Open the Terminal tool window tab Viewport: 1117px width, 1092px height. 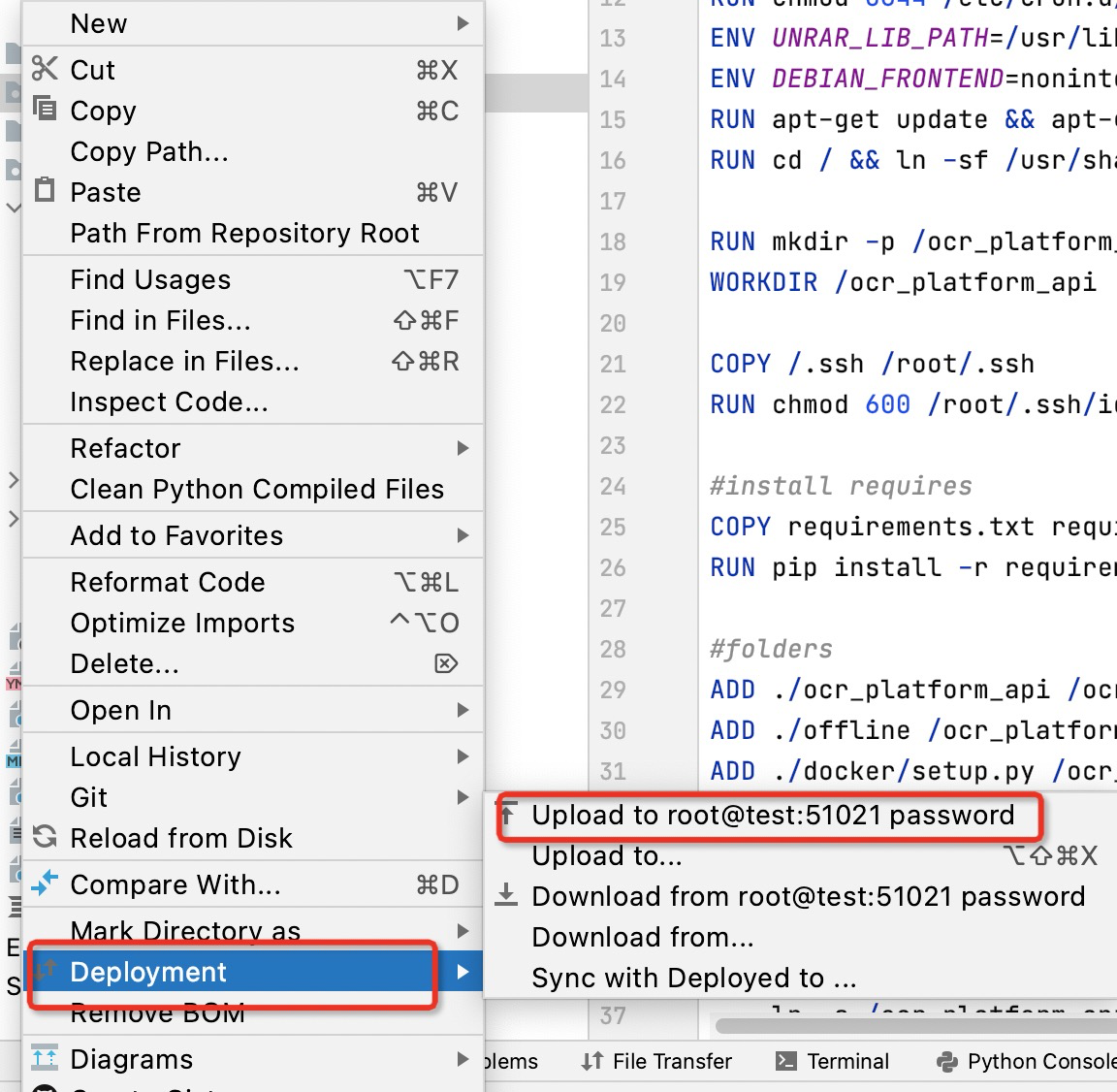point(834,1061)
